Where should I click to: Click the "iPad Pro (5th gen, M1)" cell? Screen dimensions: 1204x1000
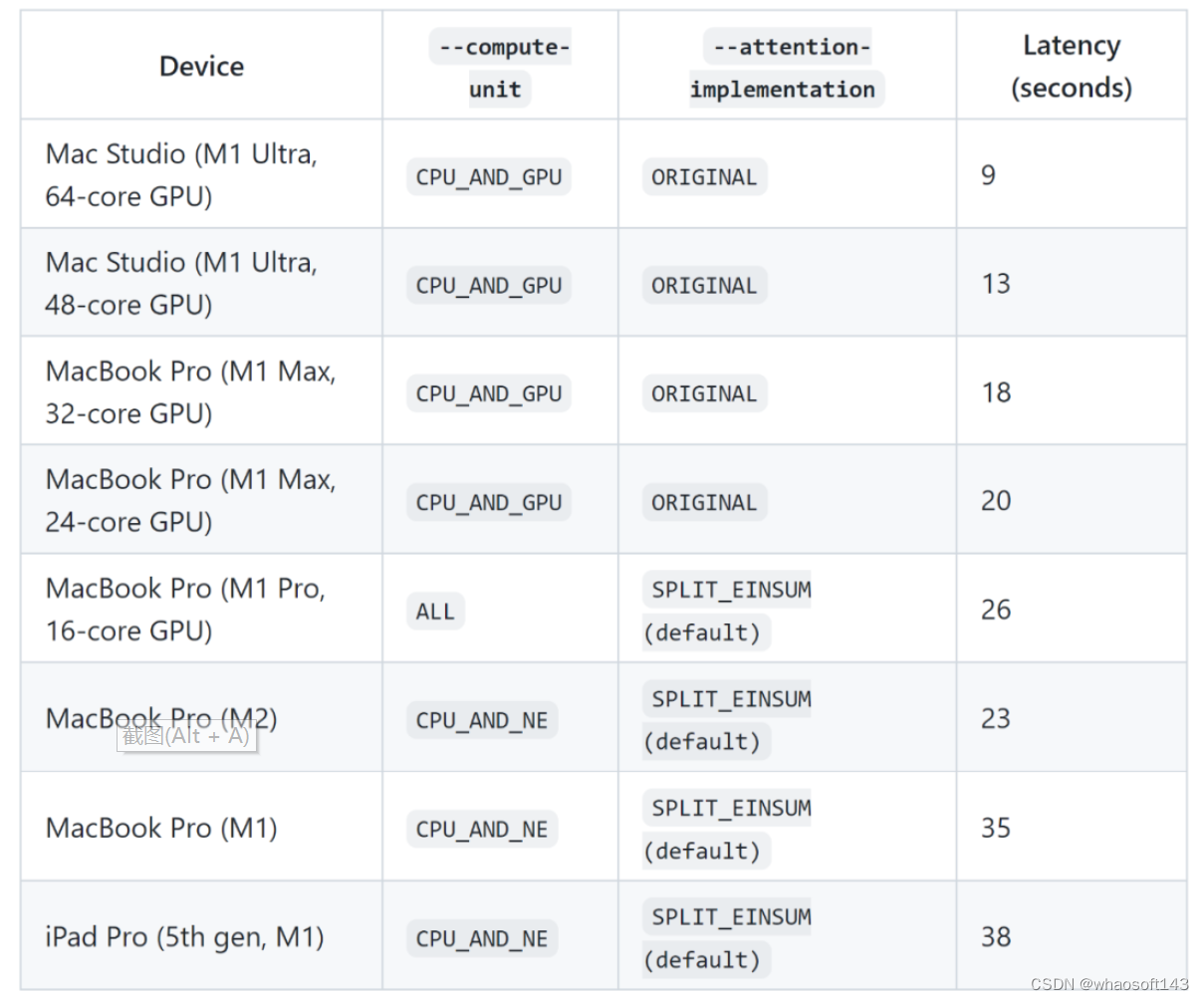(184, 937)
